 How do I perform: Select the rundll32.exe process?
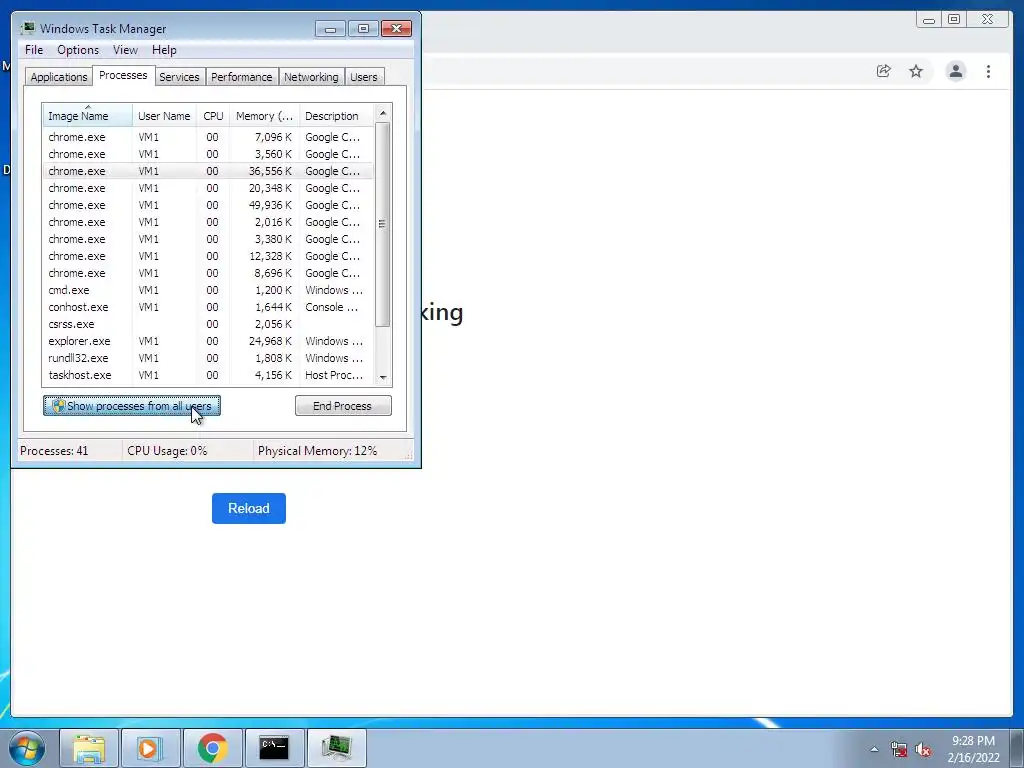[208, 358]
